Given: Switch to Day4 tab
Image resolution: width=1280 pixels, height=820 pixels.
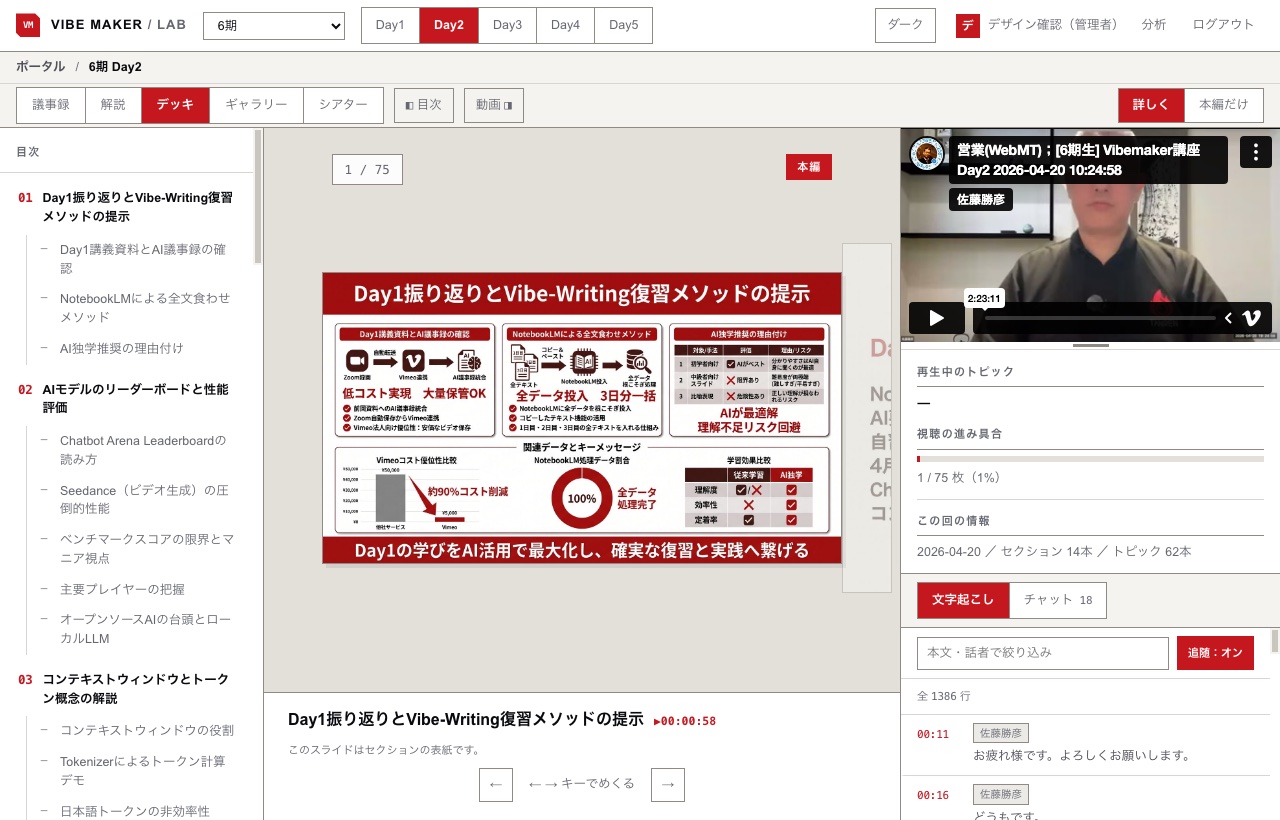Looking at the screenshot, I should tap(565, 25).
